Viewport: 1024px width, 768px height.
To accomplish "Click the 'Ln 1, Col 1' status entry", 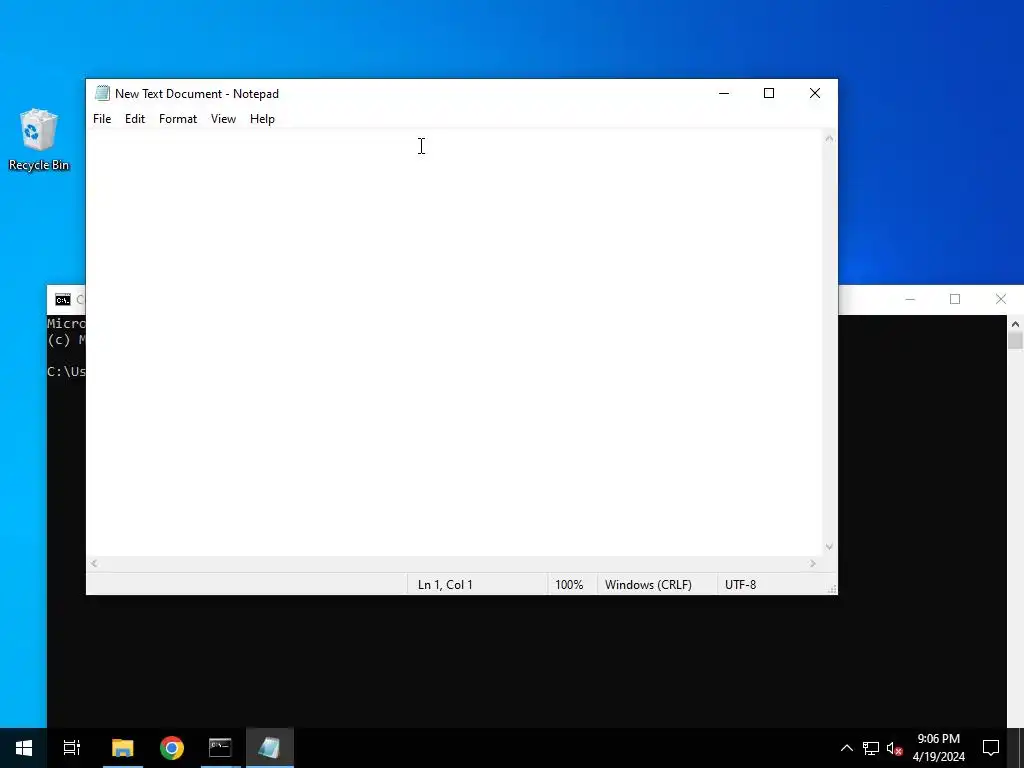I will click(445, 584).
